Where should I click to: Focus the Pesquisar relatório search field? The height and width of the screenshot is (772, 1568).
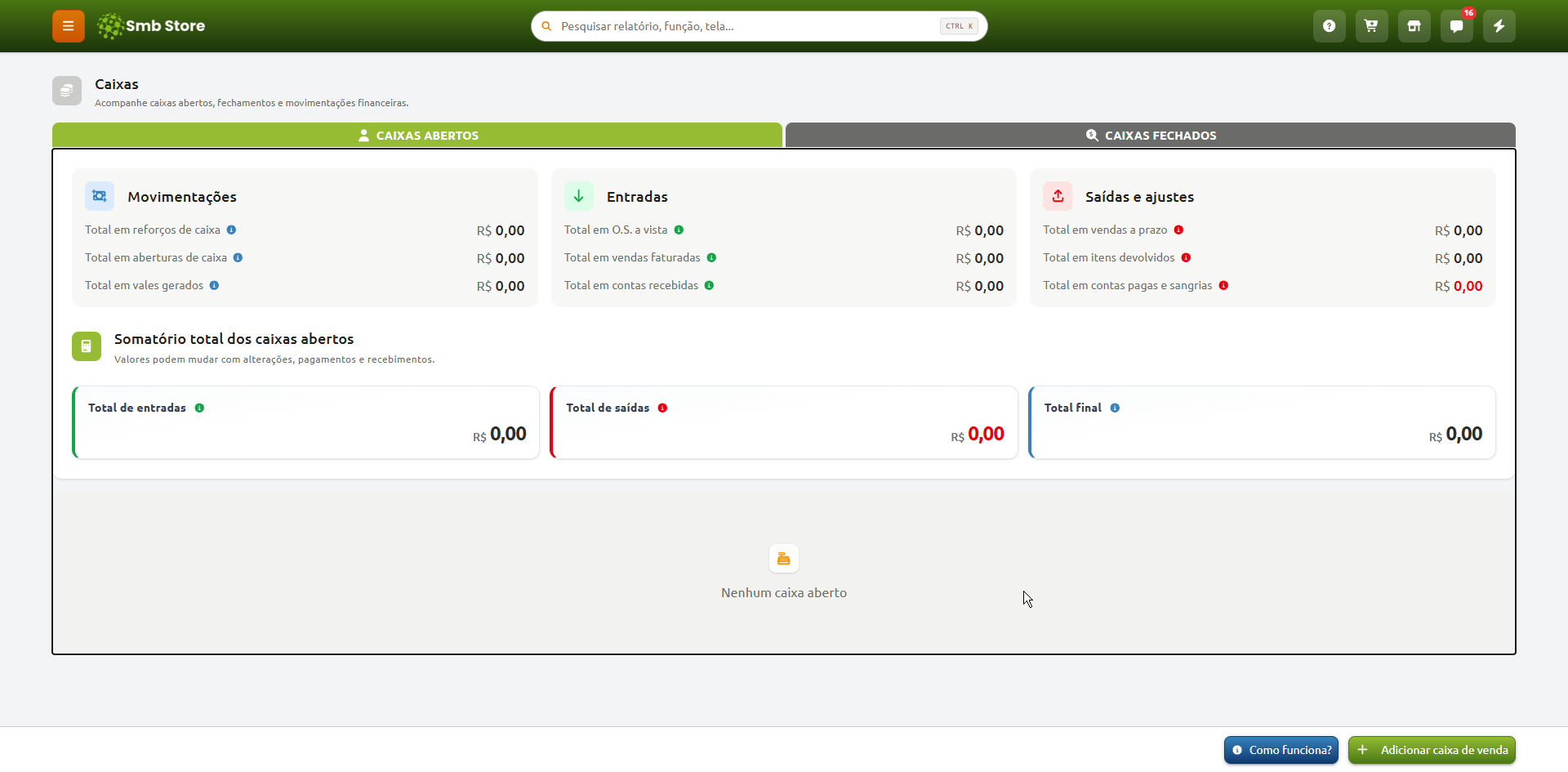pyautogui.click(x=759, y=26)
